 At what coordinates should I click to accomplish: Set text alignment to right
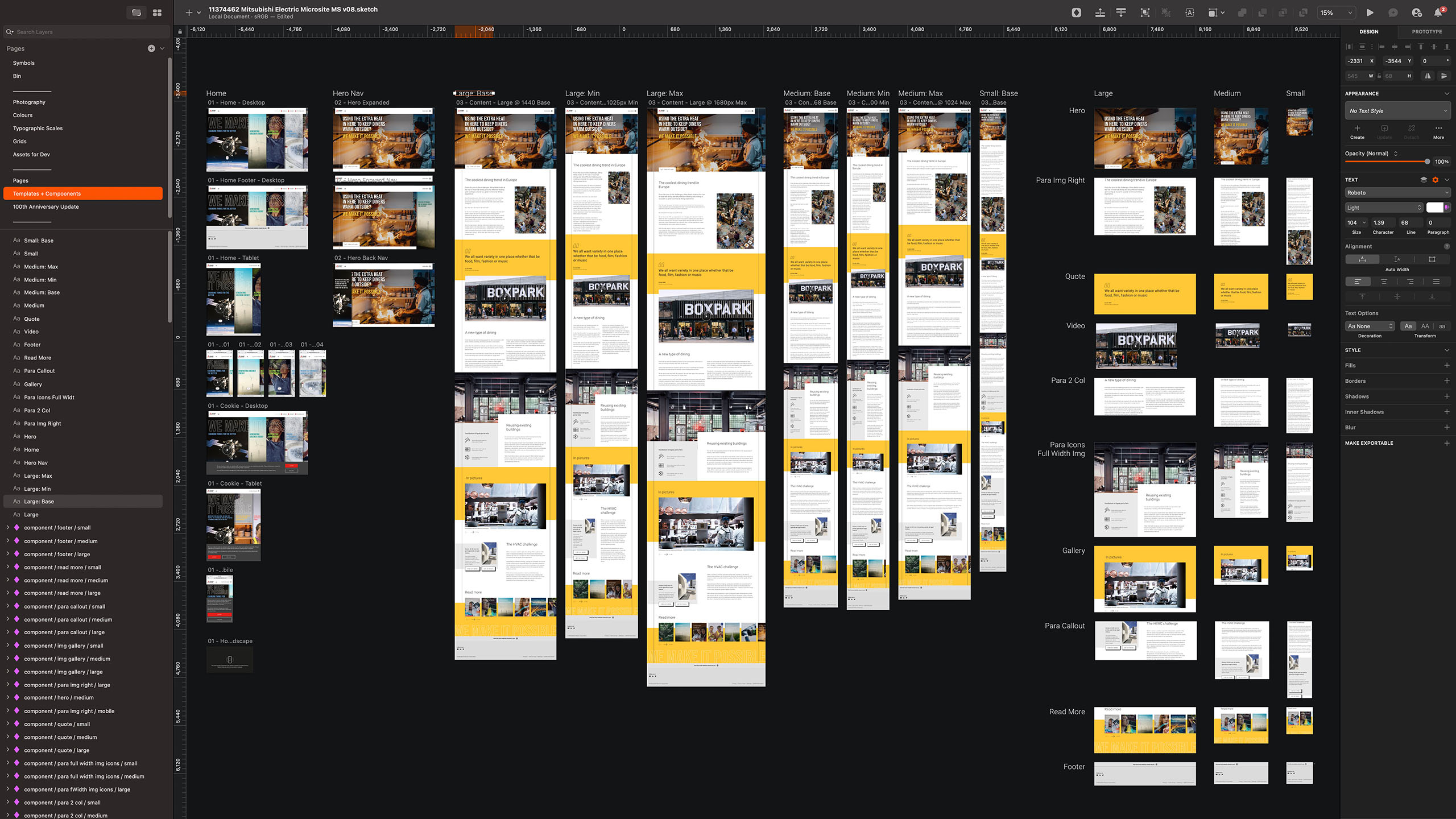point(1410,282)
